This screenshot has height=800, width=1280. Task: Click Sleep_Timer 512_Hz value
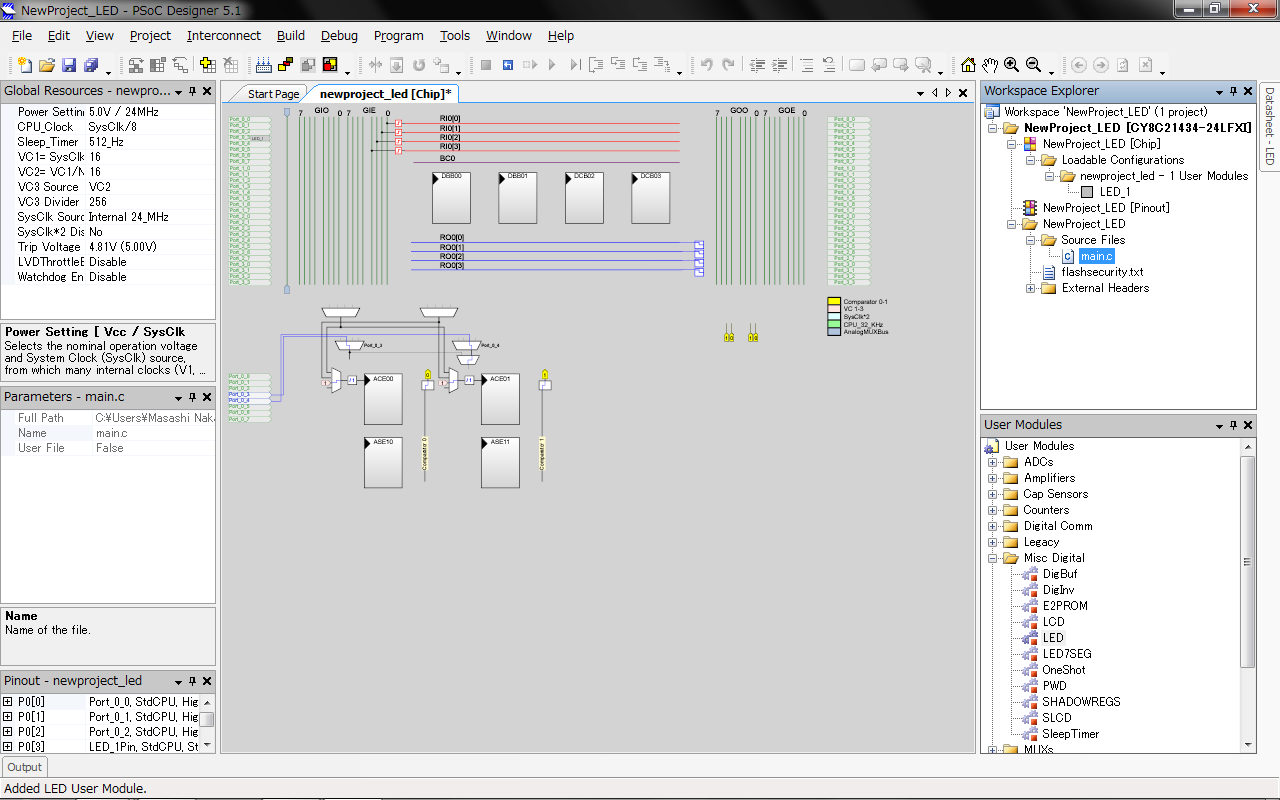(x=150, y=142)
